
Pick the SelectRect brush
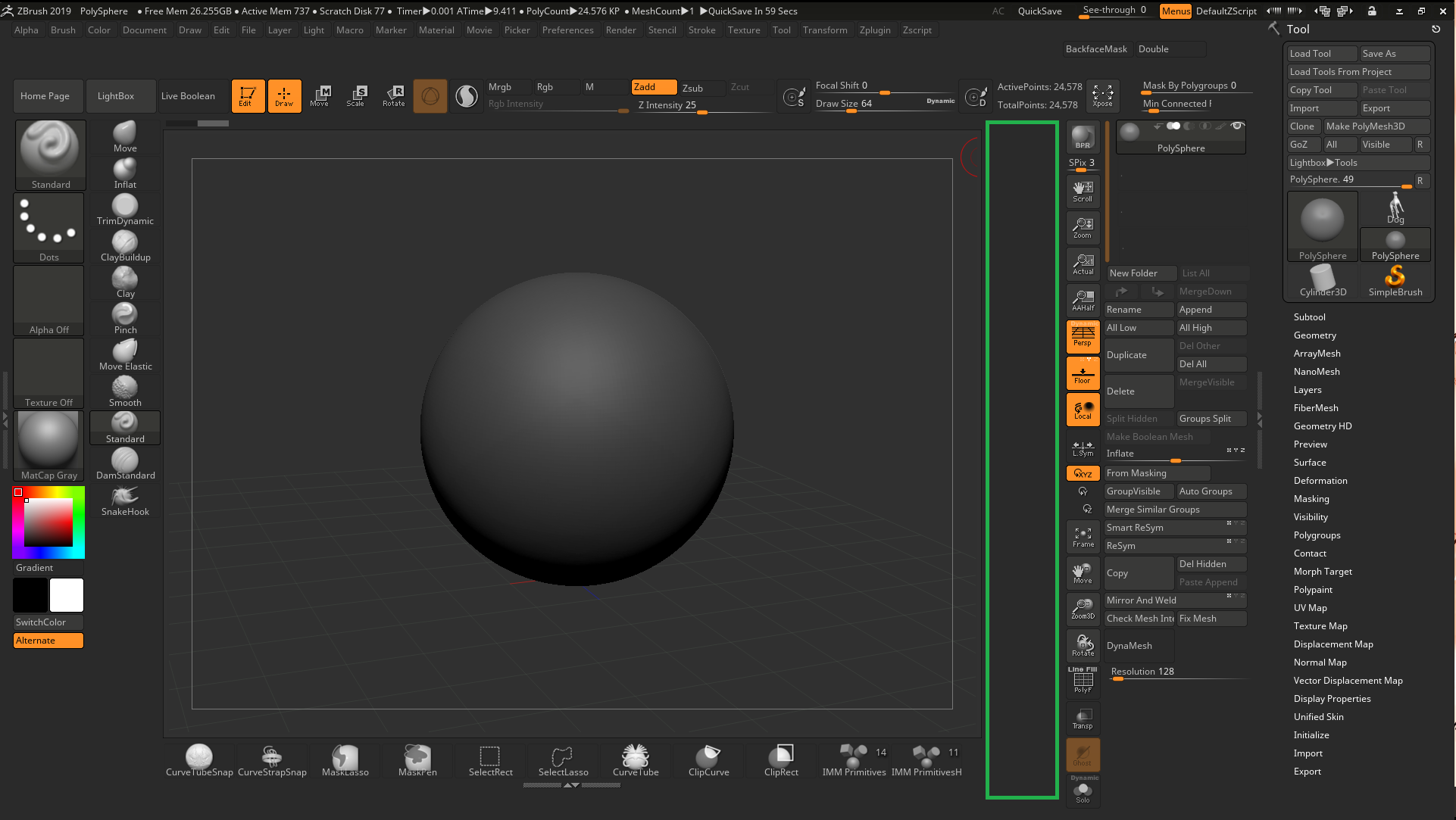490,760
